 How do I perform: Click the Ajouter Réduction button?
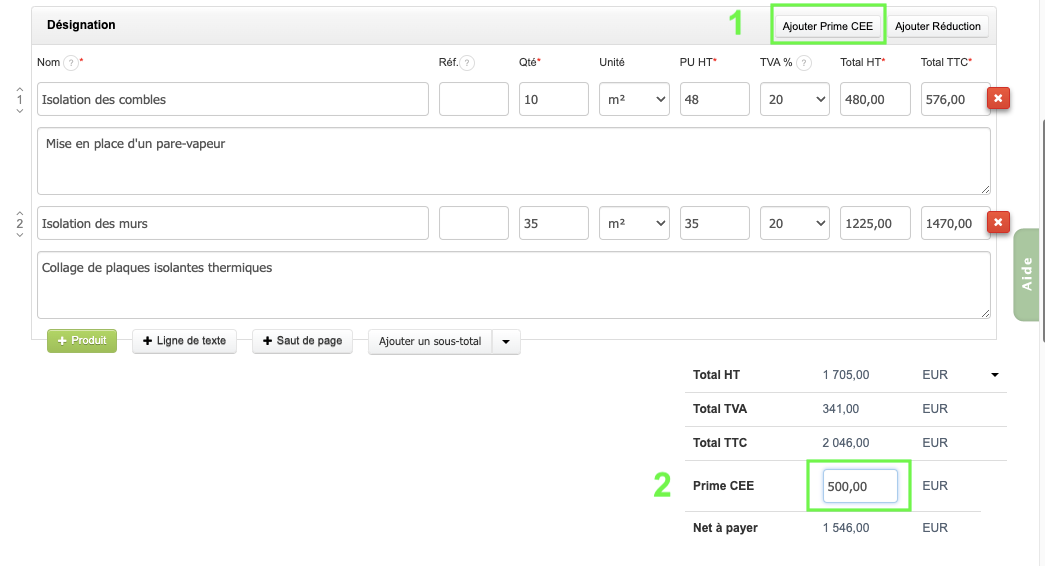click(x=938, y=26)
